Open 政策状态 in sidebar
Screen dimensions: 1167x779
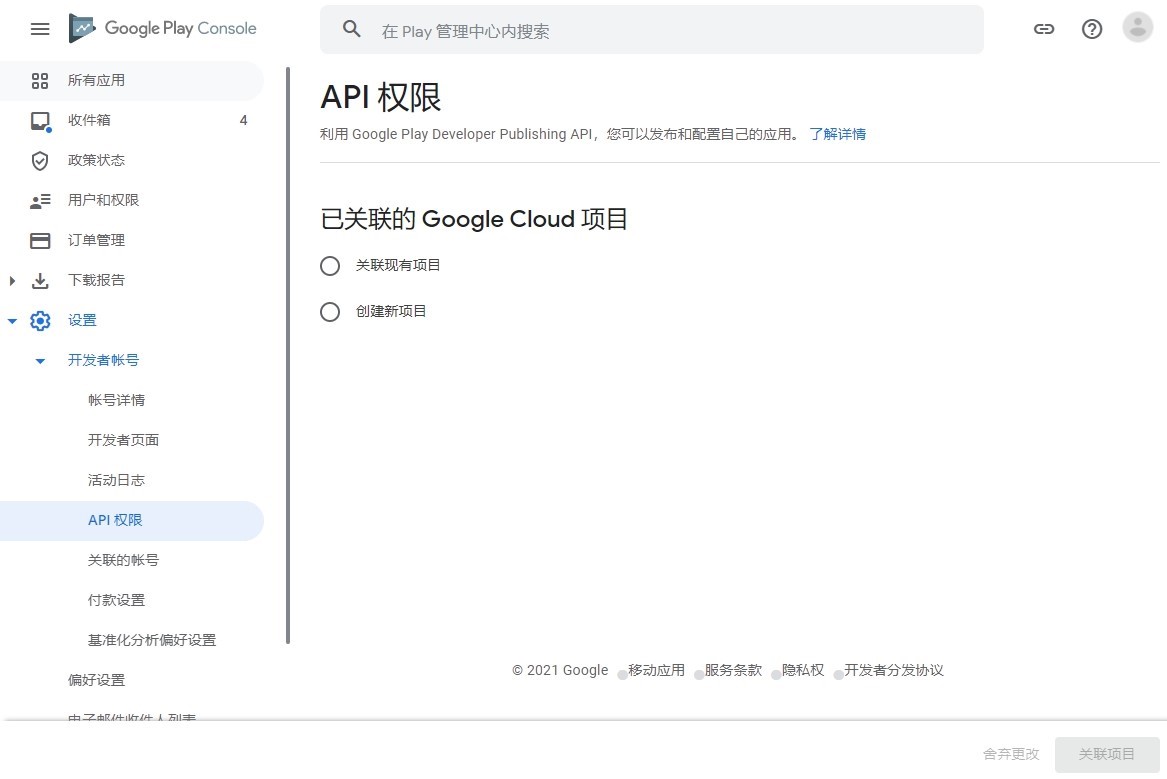pyautogui.click(x=132, y=161)
